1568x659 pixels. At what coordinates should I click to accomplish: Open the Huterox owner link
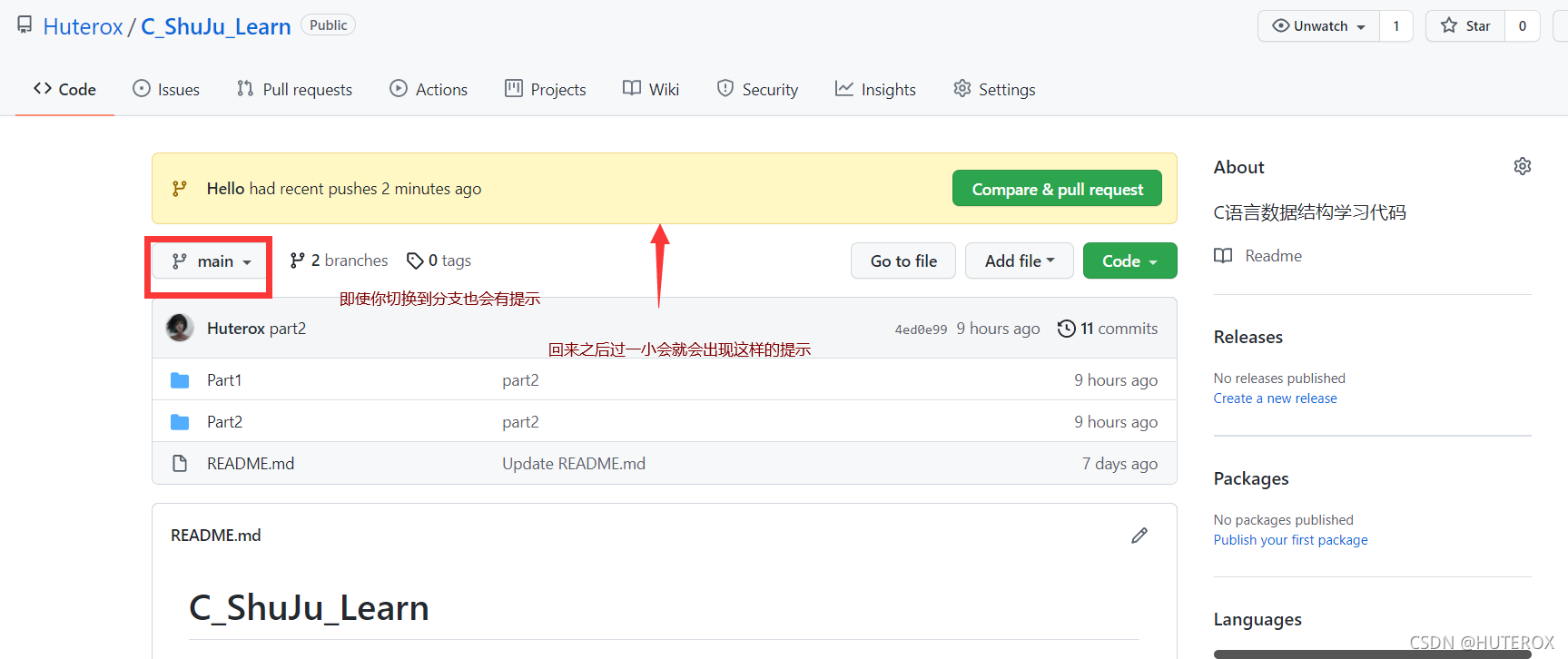(83, 26)
